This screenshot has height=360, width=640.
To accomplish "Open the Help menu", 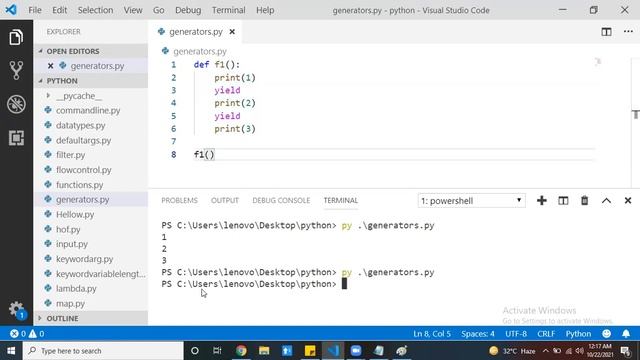I will coord(265,10).
